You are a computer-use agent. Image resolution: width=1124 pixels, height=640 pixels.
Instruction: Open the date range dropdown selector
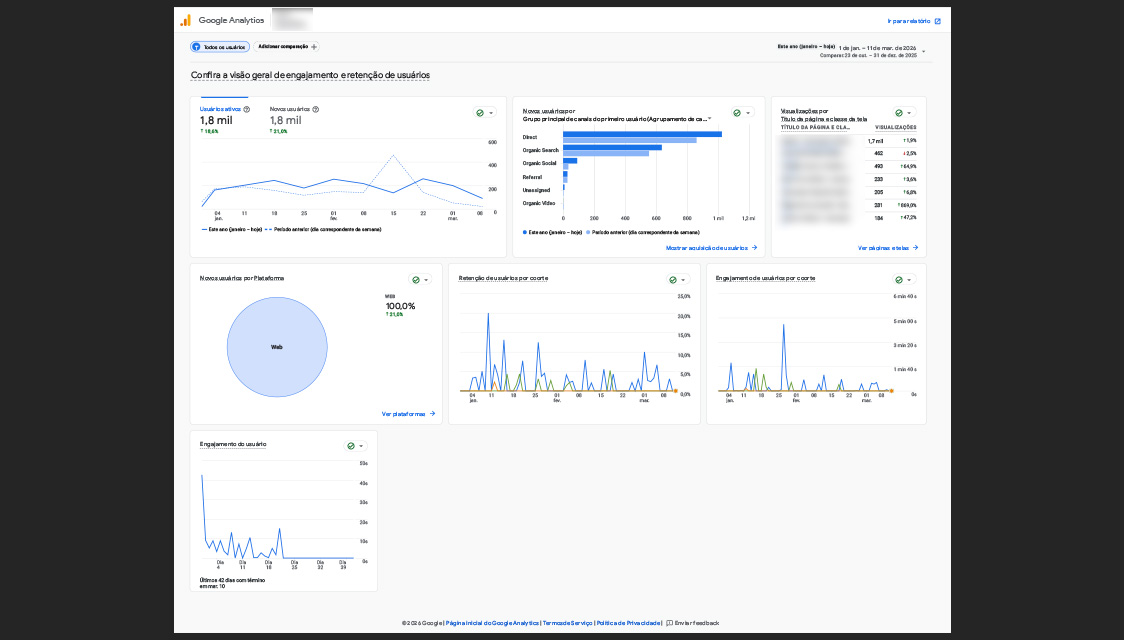click(x=923, y=51)
